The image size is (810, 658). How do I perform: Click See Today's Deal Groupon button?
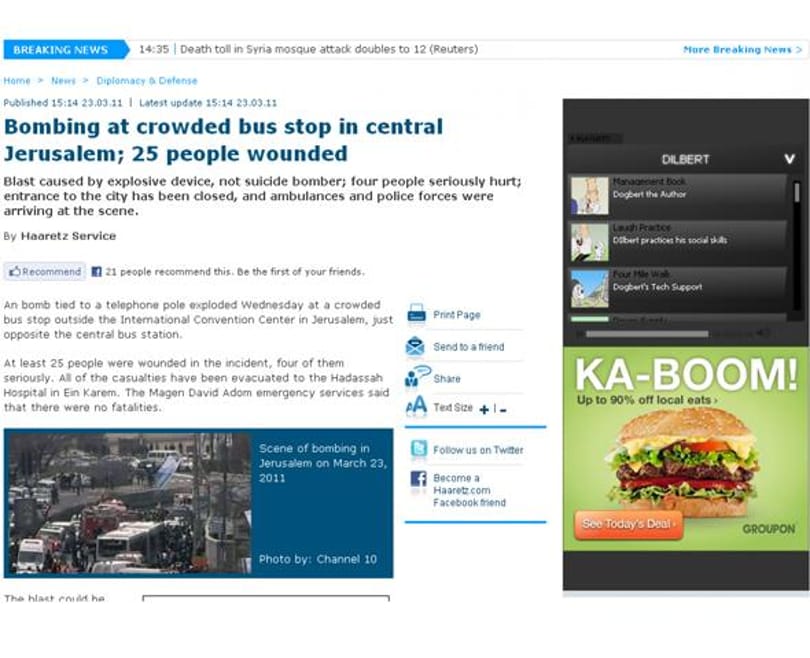(x=628, y=525)
